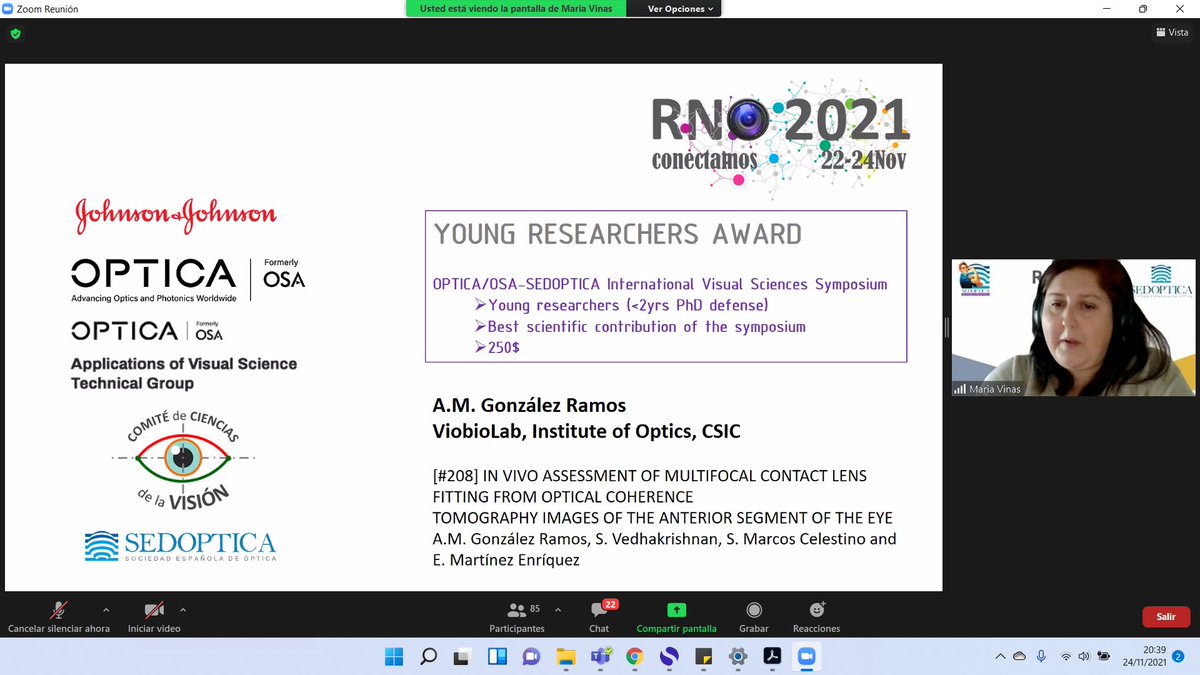Open File Explorer from the taskbar

pos(565,657)
